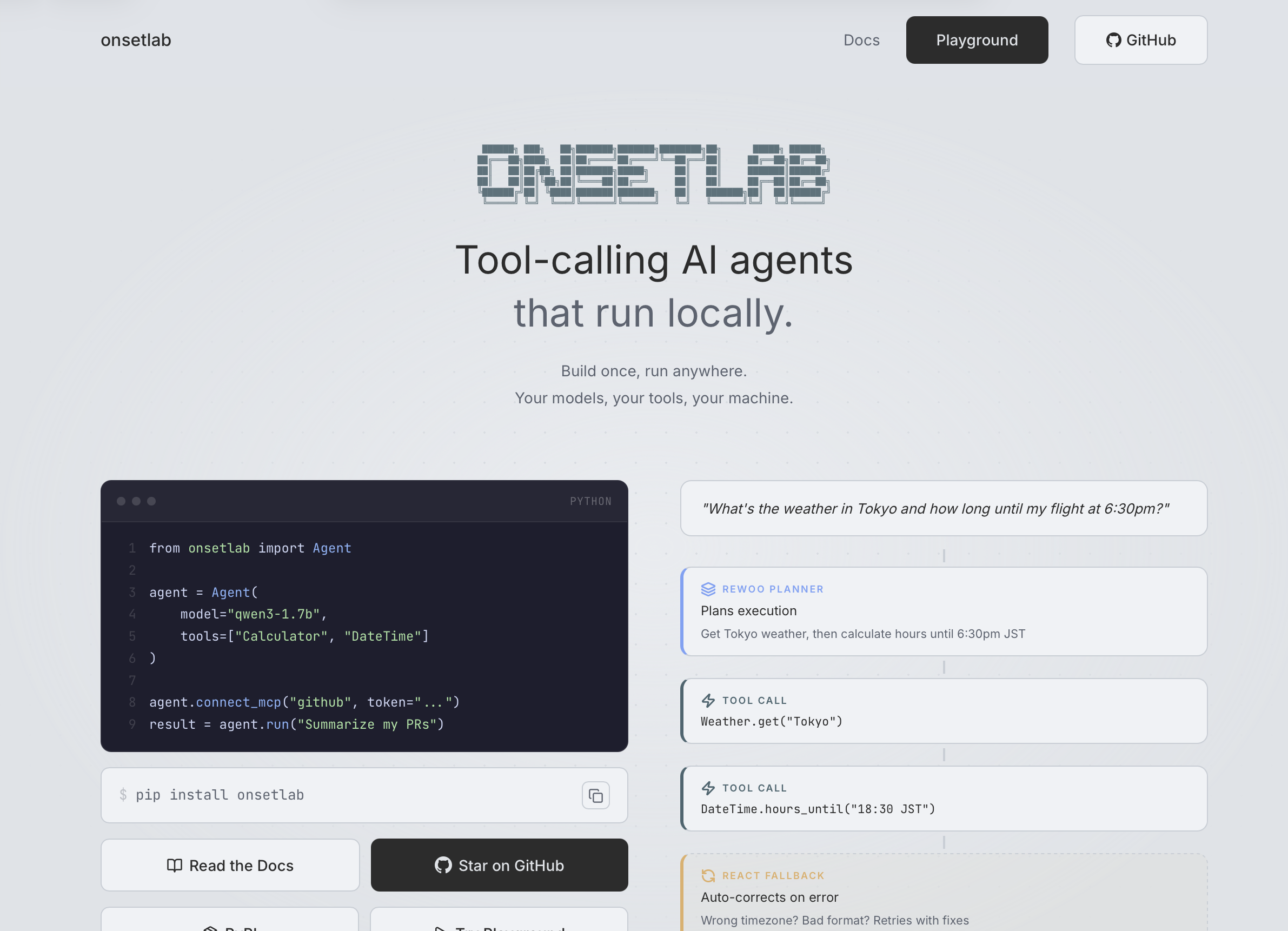The image size is (1288, 931).
Task: Open the Docs page from the navigation
Action: point(861,41)
